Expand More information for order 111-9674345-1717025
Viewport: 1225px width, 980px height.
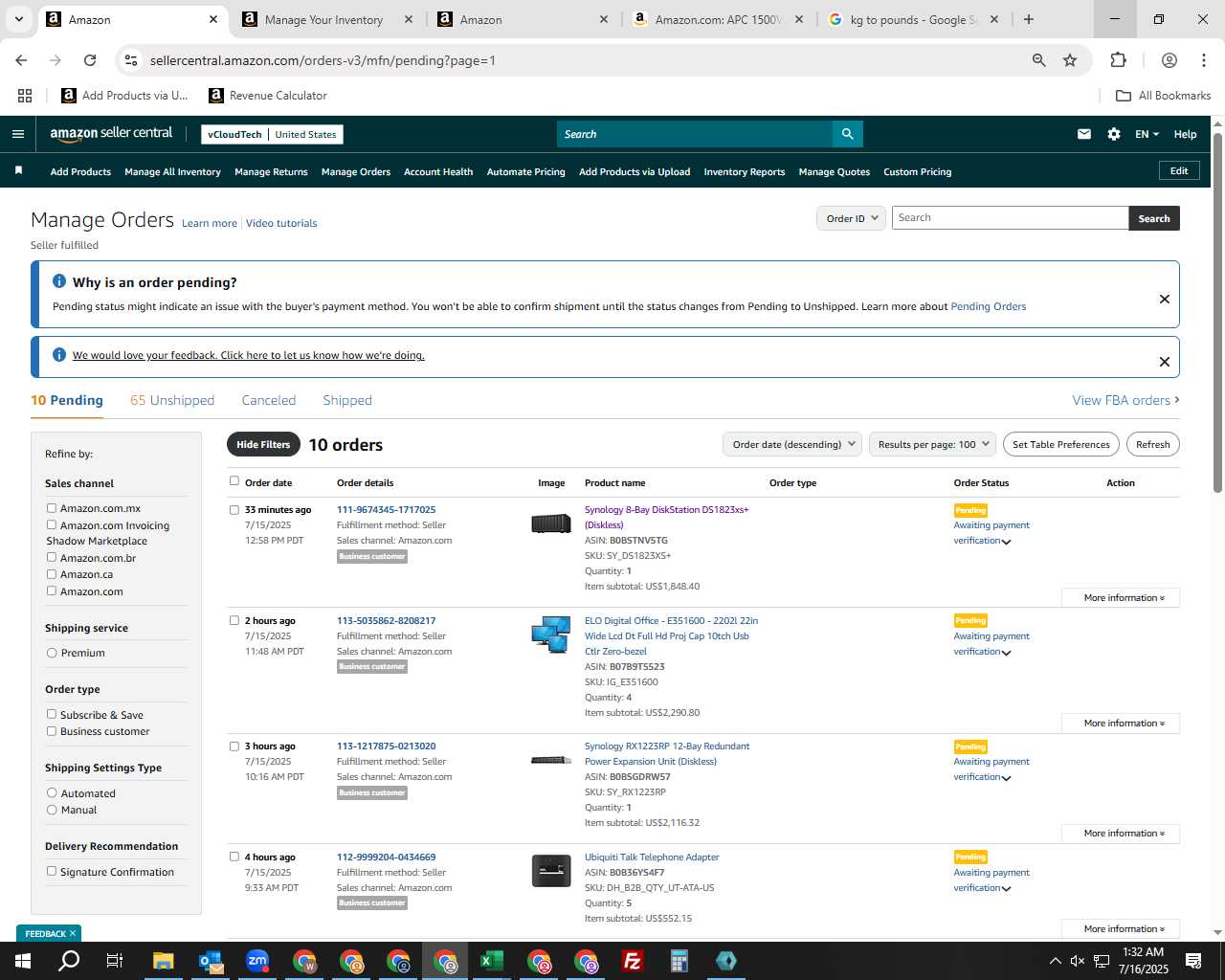click(x=1120, y=597)
